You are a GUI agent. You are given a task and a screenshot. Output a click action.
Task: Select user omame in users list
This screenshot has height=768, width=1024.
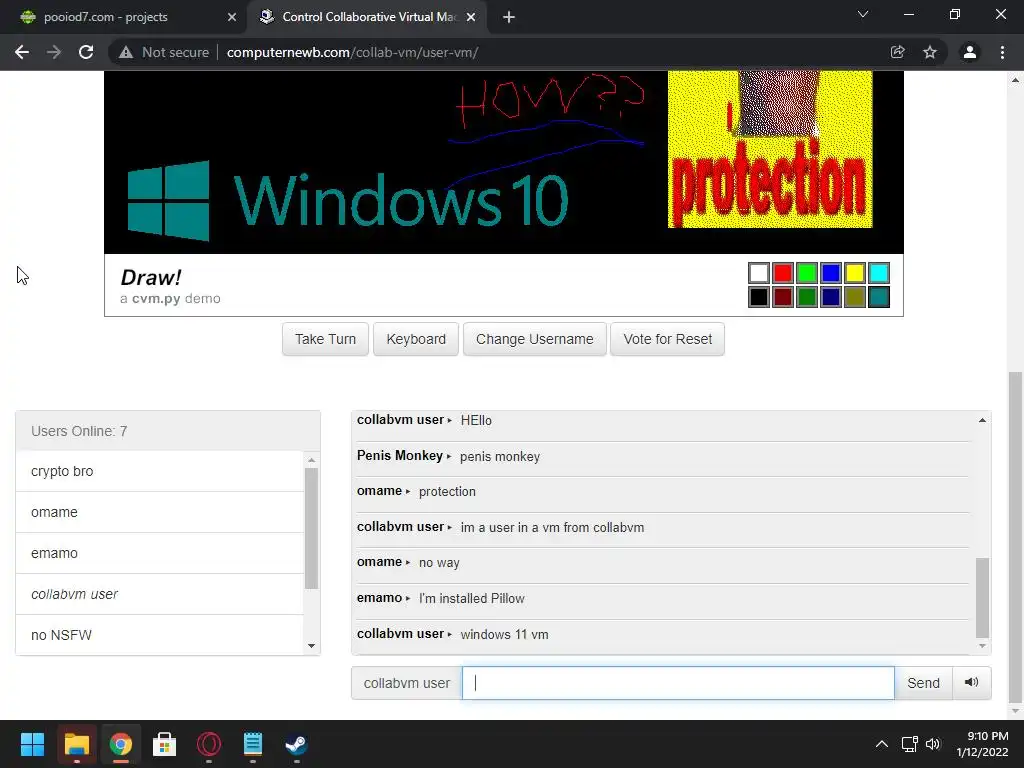(x=160, y=512)
